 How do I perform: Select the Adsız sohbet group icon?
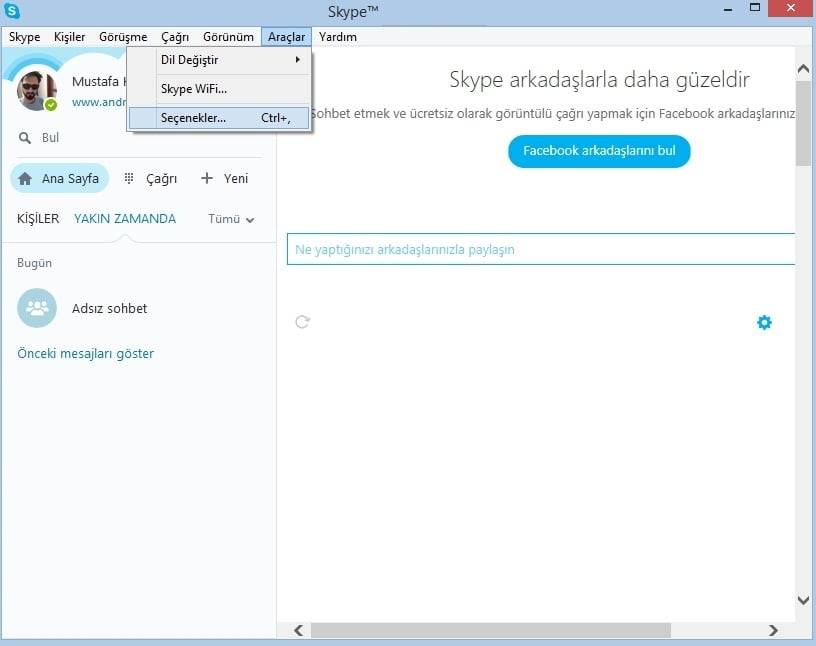click(x=37, y=308)
